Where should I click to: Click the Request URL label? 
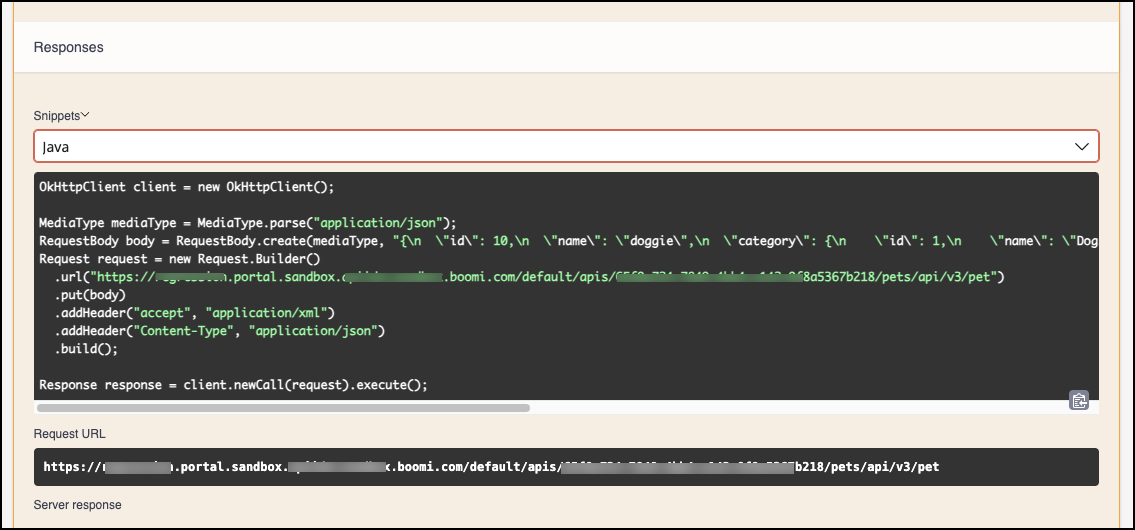pyautogui.click(x=70, y=434)
